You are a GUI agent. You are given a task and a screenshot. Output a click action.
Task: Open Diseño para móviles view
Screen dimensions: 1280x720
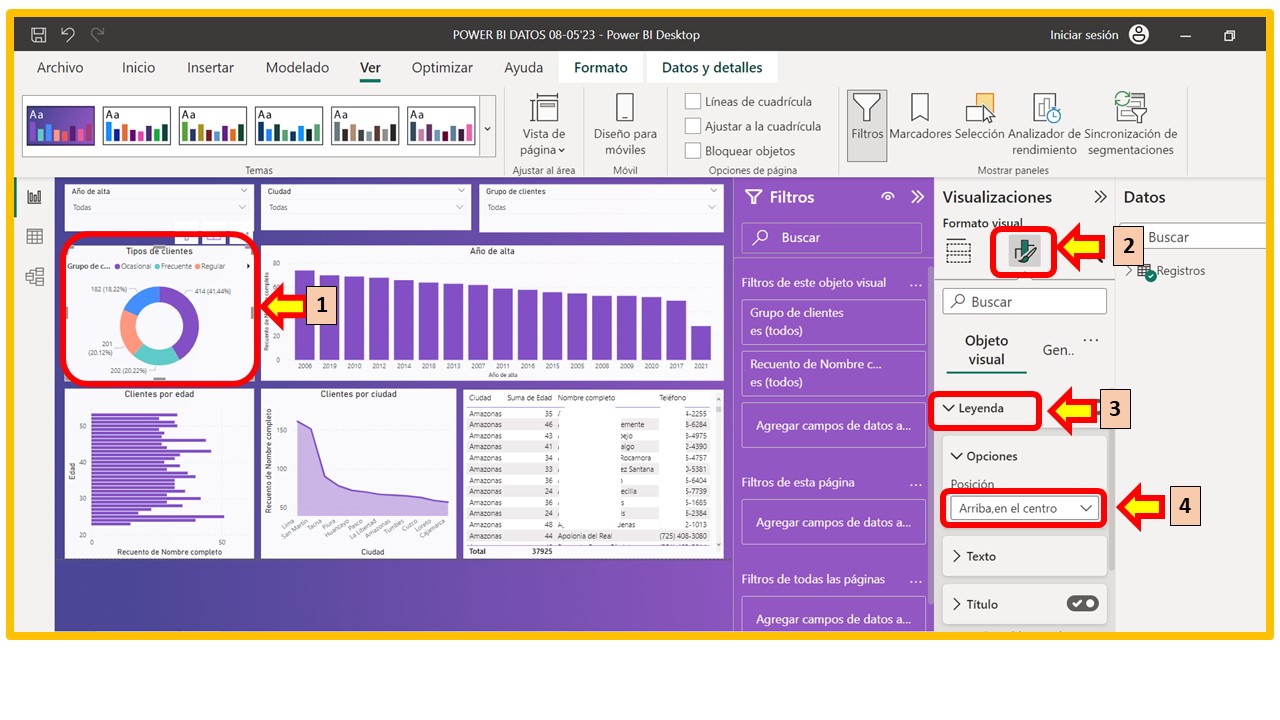[625, 125]
